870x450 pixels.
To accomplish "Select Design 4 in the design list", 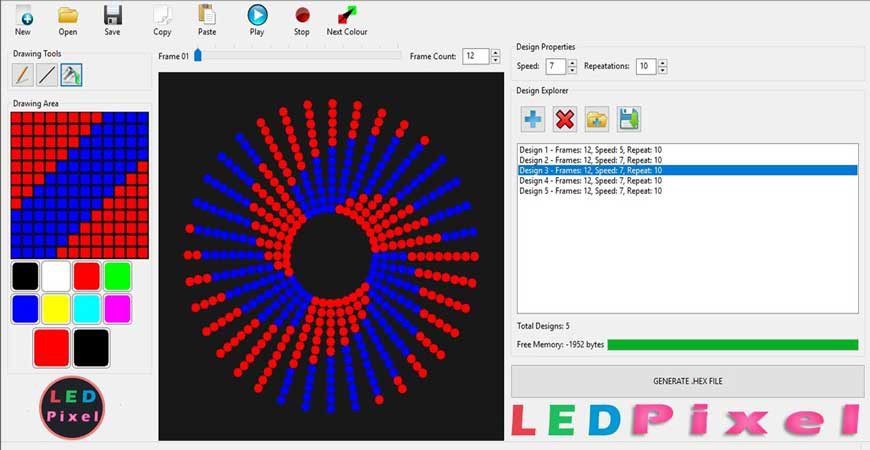I will tap(688, 180).
